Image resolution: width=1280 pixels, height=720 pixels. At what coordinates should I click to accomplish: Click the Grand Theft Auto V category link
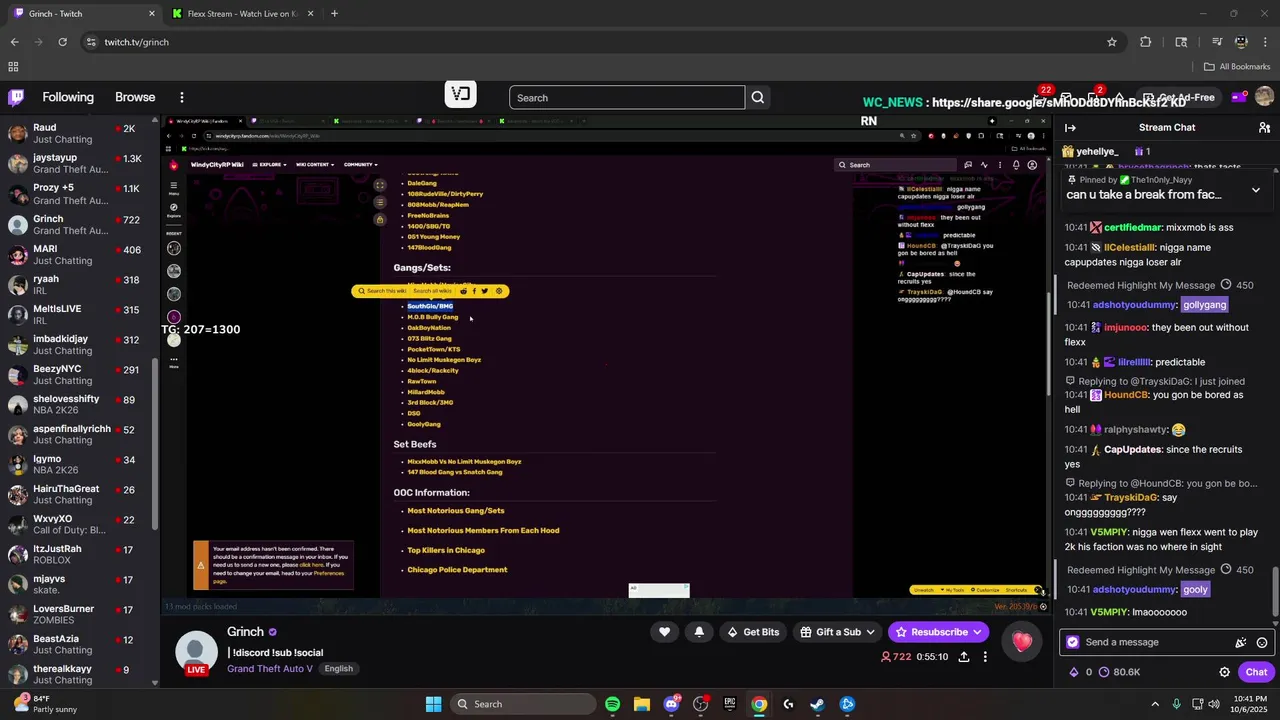click(x=269, y=668)
